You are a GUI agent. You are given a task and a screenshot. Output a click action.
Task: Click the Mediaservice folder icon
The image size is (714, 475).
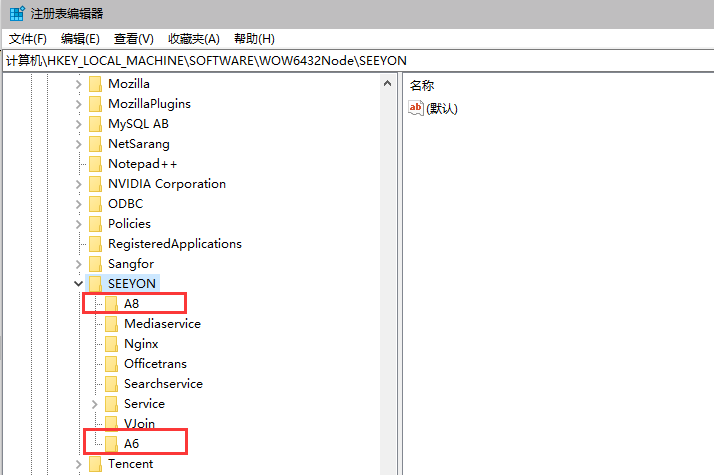click(x=112, y=324)
